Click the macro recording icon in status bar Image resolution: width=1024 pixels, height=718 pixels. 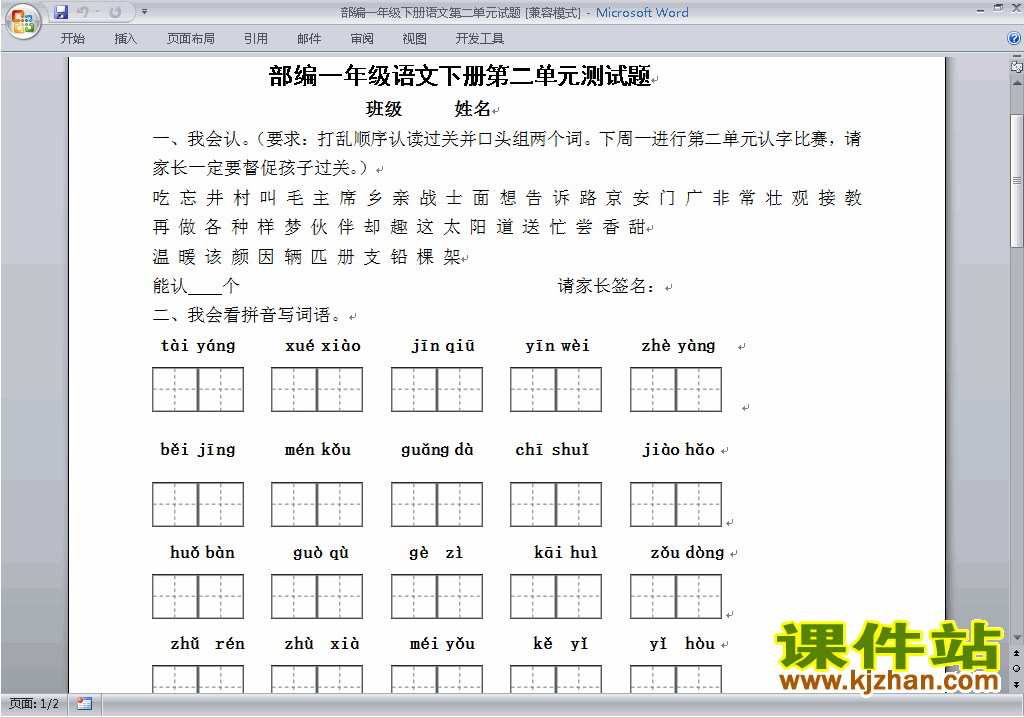point(84,704)
